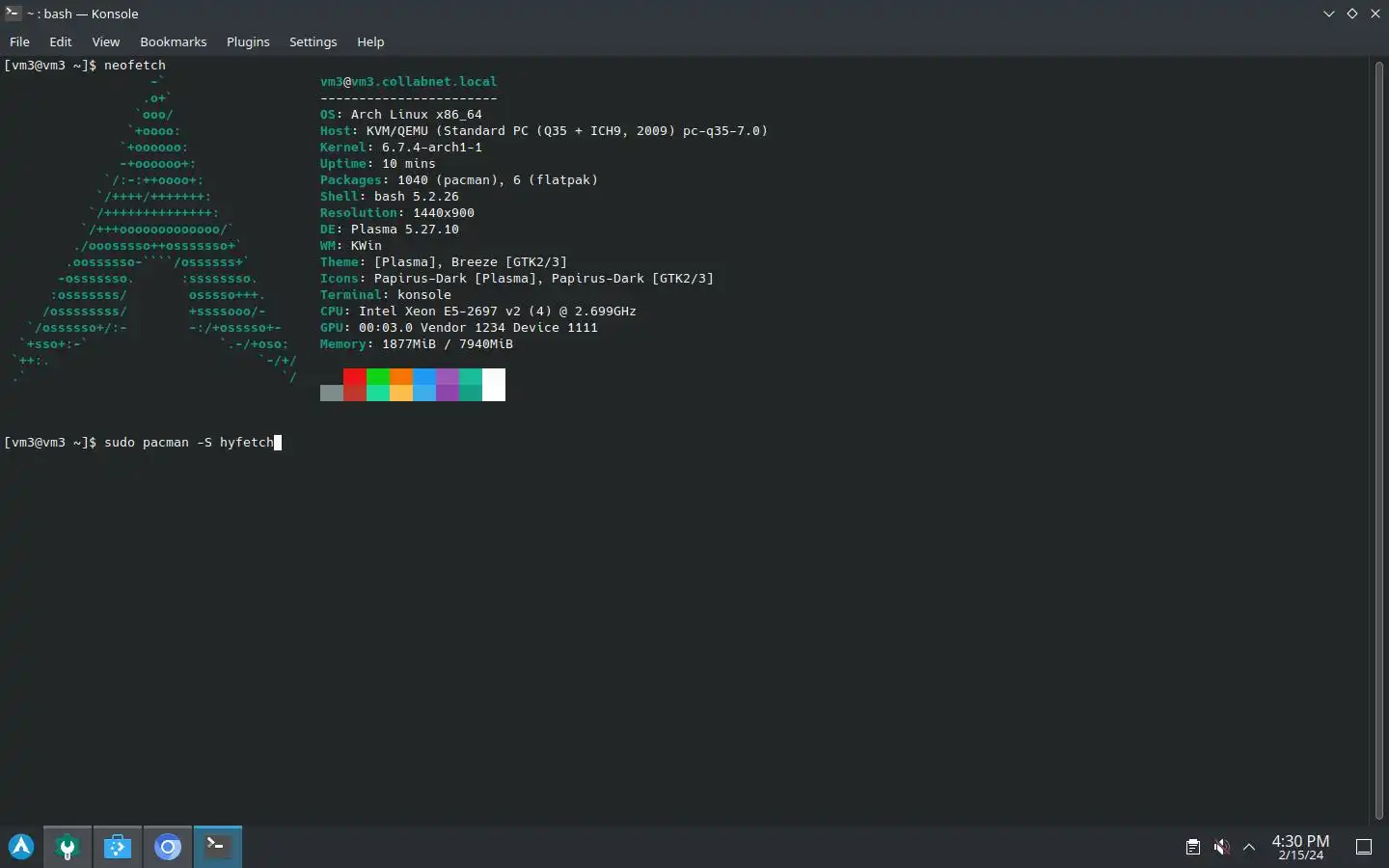Click the 'Resolution: 1440x900' line
Image resolution: width=1389 pixels, height=868 pixels.
click(397, 212)
